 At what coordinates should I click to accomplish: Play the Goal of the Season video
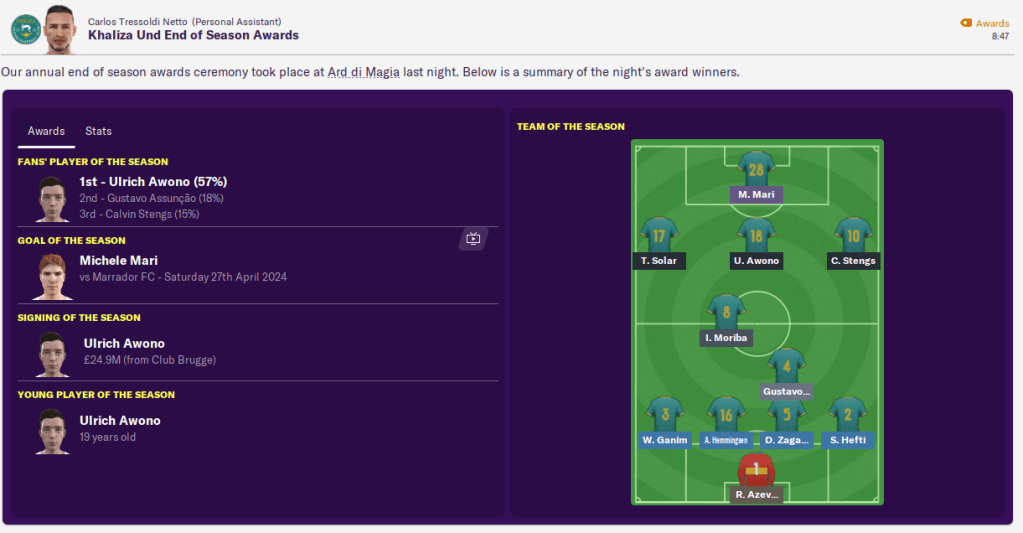click(x=473, y=239)
